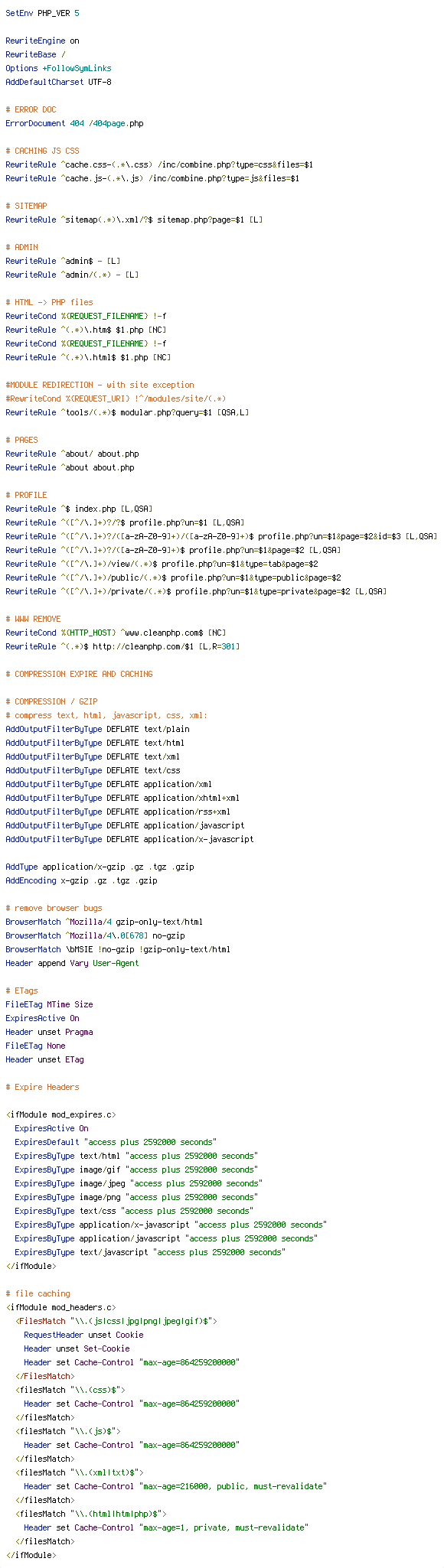Click the '# file caching' comment
Image resolution: width=444 pixels, height=1568 pixels.
coord(38,1294)
